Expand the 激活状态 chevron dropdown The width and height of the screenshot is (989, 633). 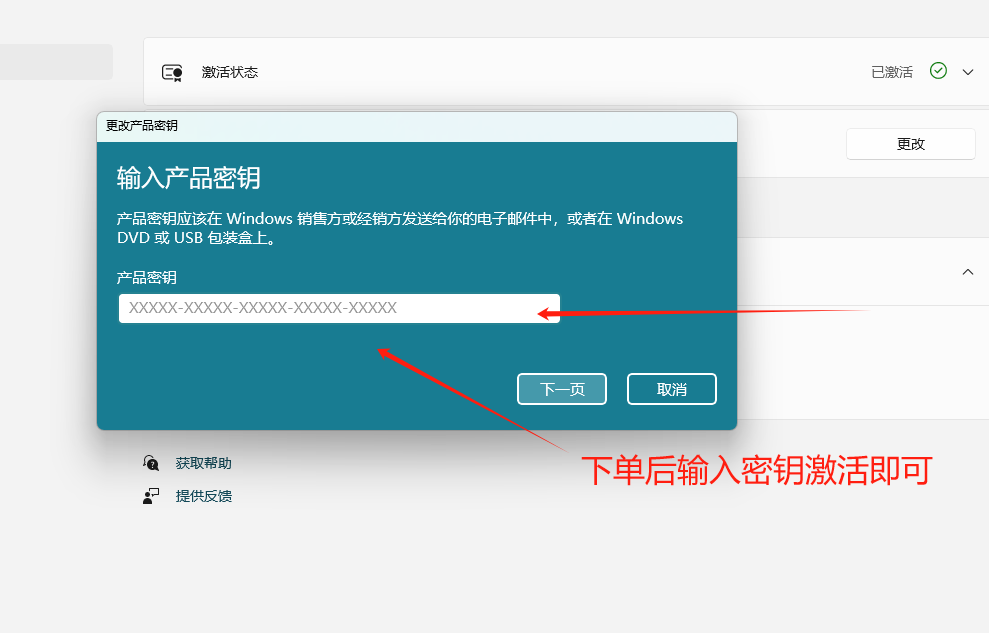pos(968,72)
